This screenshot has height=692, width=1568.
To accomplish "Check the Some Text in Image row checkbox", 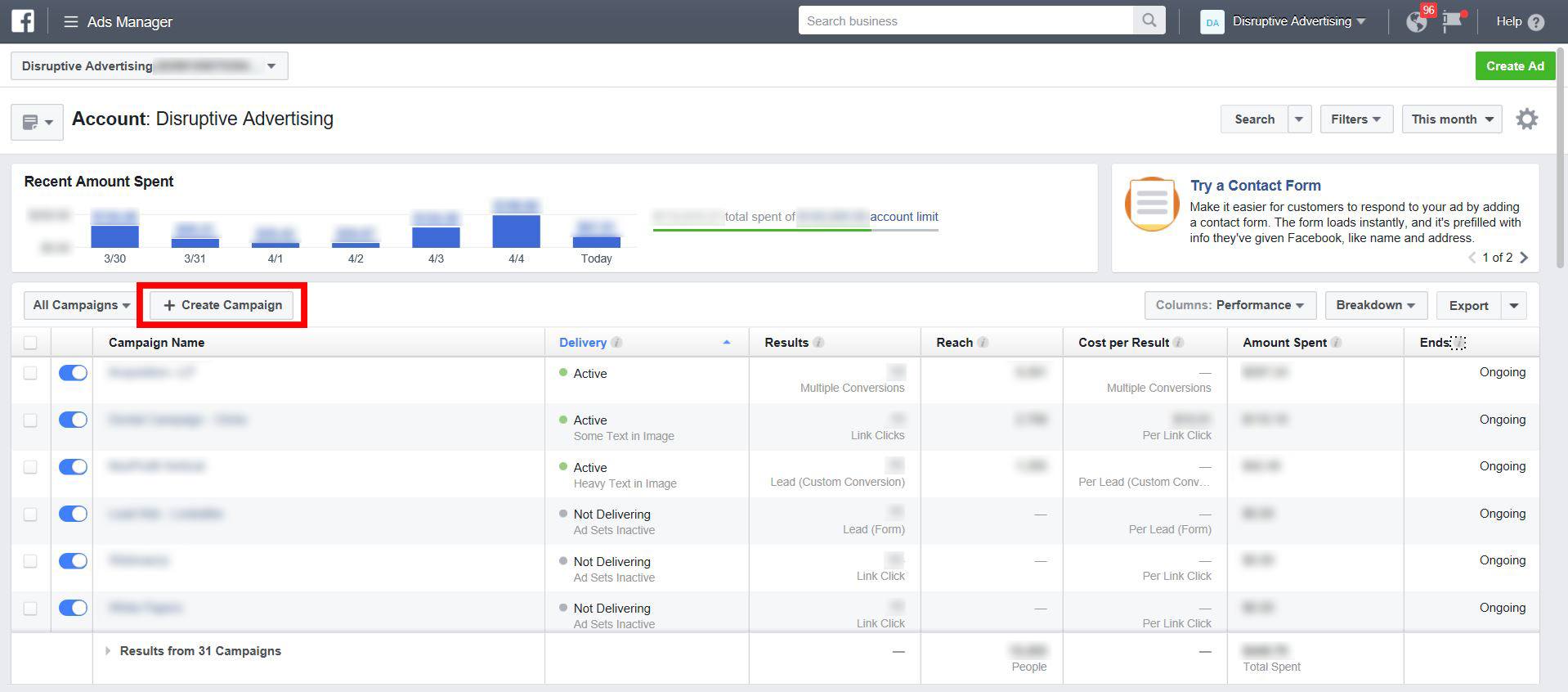I will [x=30, y=420].
